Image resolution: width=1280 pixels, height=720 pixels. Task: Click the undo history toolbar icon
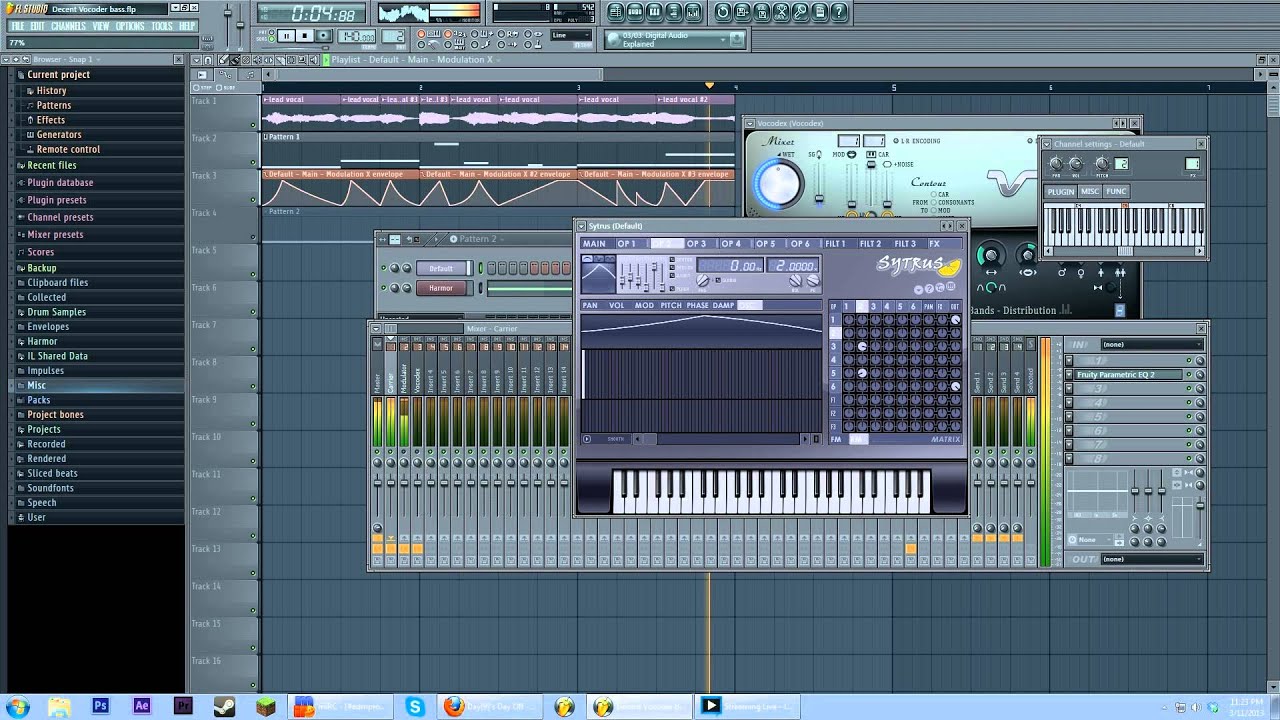[x=723, y=12]
